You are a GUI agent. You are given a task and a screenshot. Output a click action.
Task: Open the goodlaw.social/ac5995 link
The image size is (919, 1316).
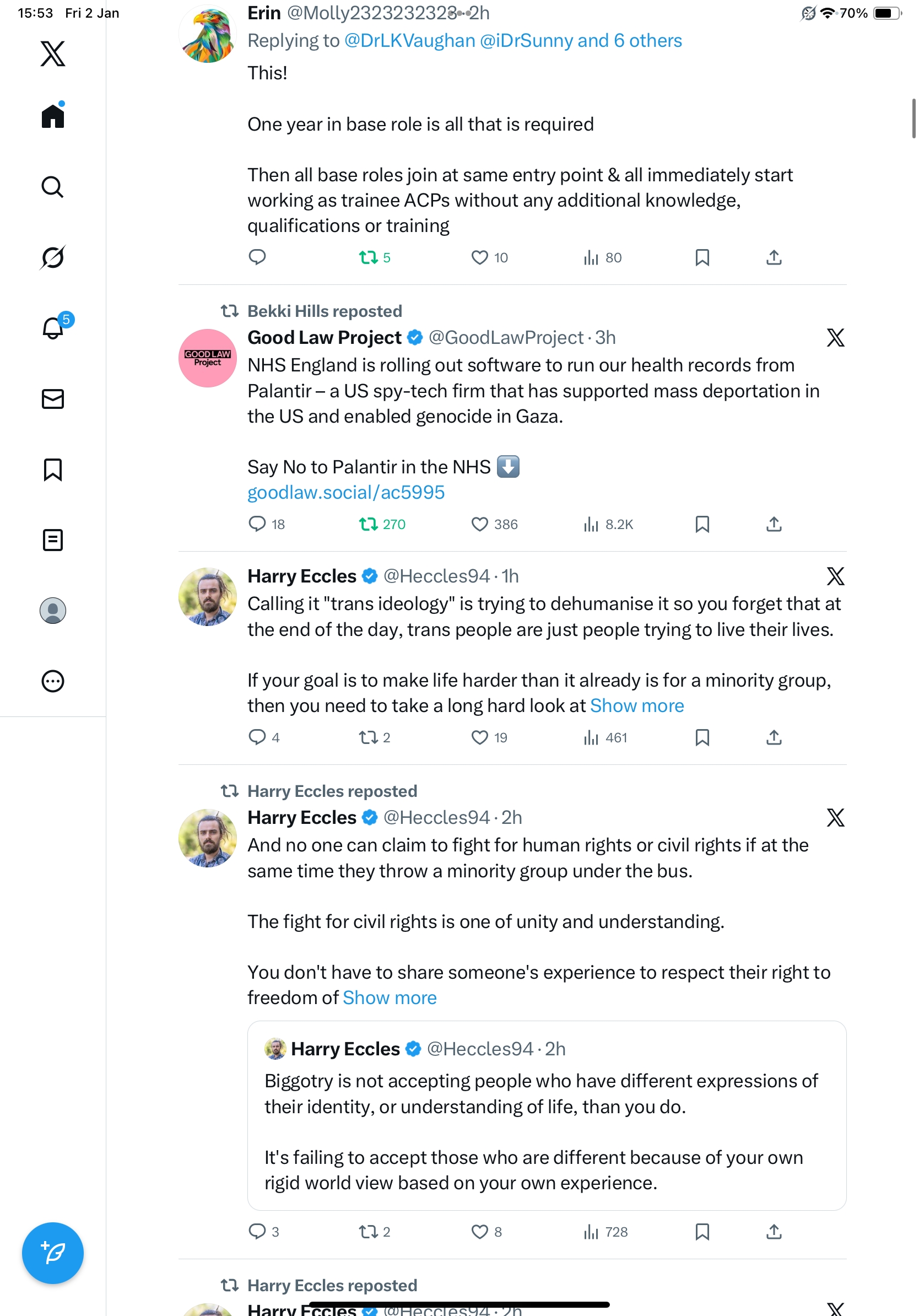[345, 492]
